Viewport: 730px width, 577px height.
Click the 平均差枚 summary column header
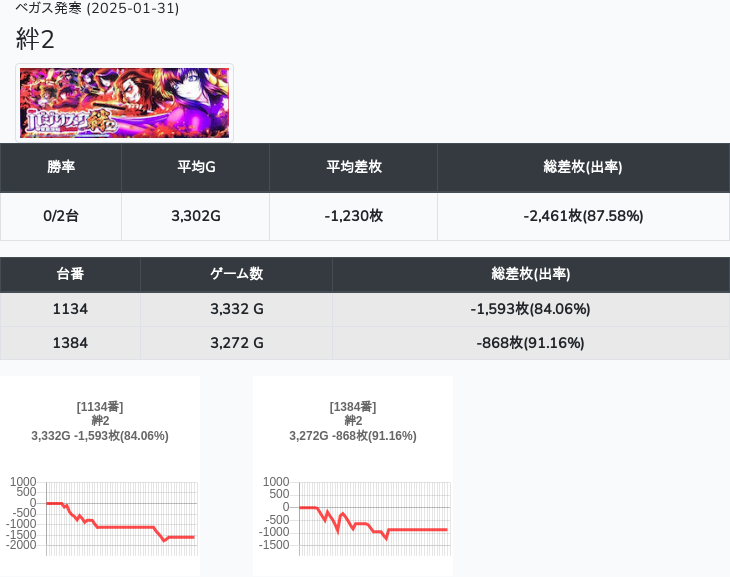(x=354, y=167)
